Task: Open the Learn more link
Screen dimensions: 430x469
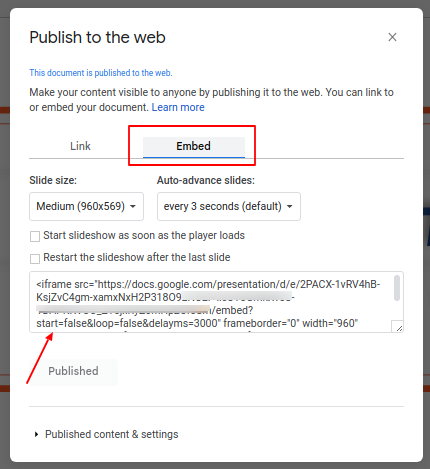Action: 178,107
